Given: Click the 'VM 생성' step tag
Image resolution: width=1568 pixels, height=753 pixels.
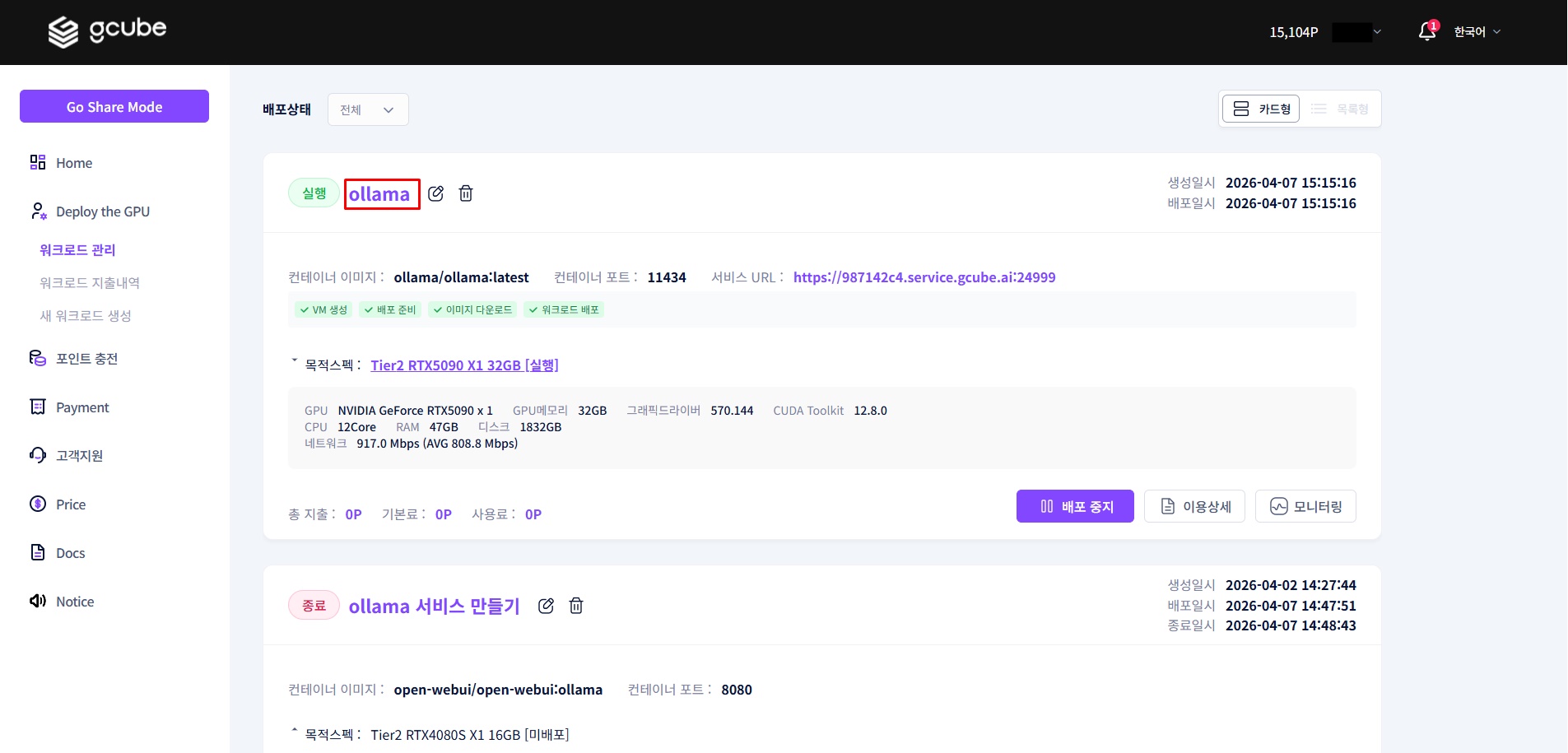Looking at the screenshot, I should (x=324, y=309).
